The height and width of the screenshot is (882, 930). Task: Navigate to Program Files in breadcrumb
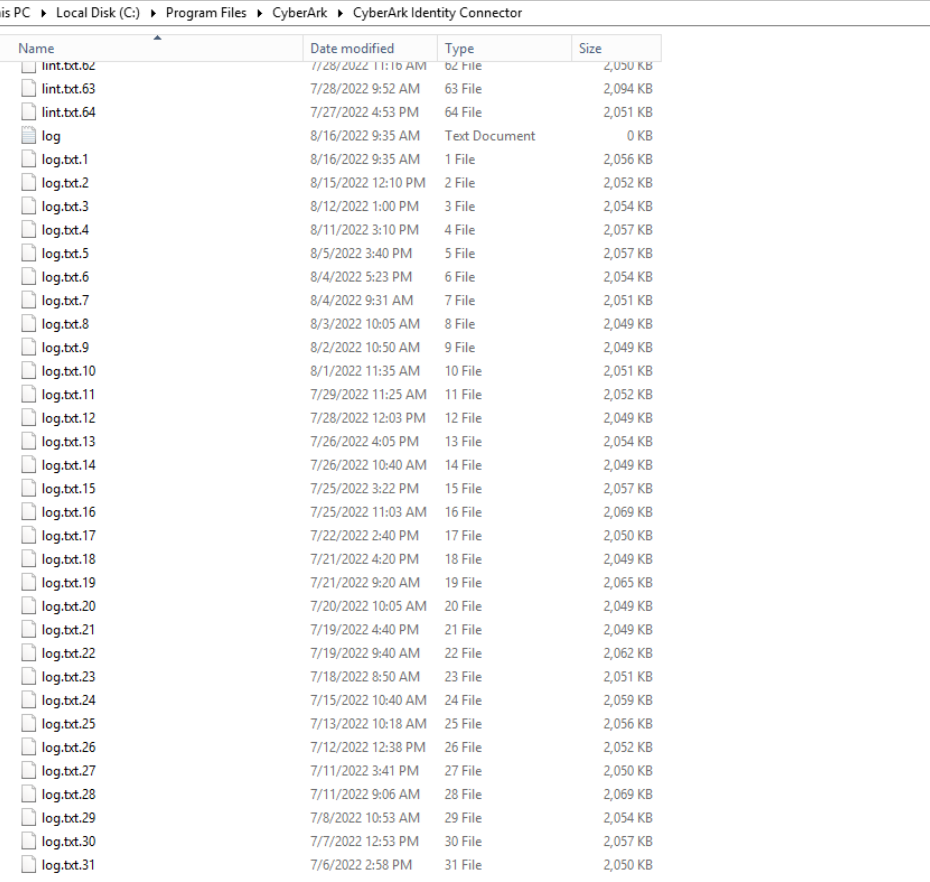(206, 13)
